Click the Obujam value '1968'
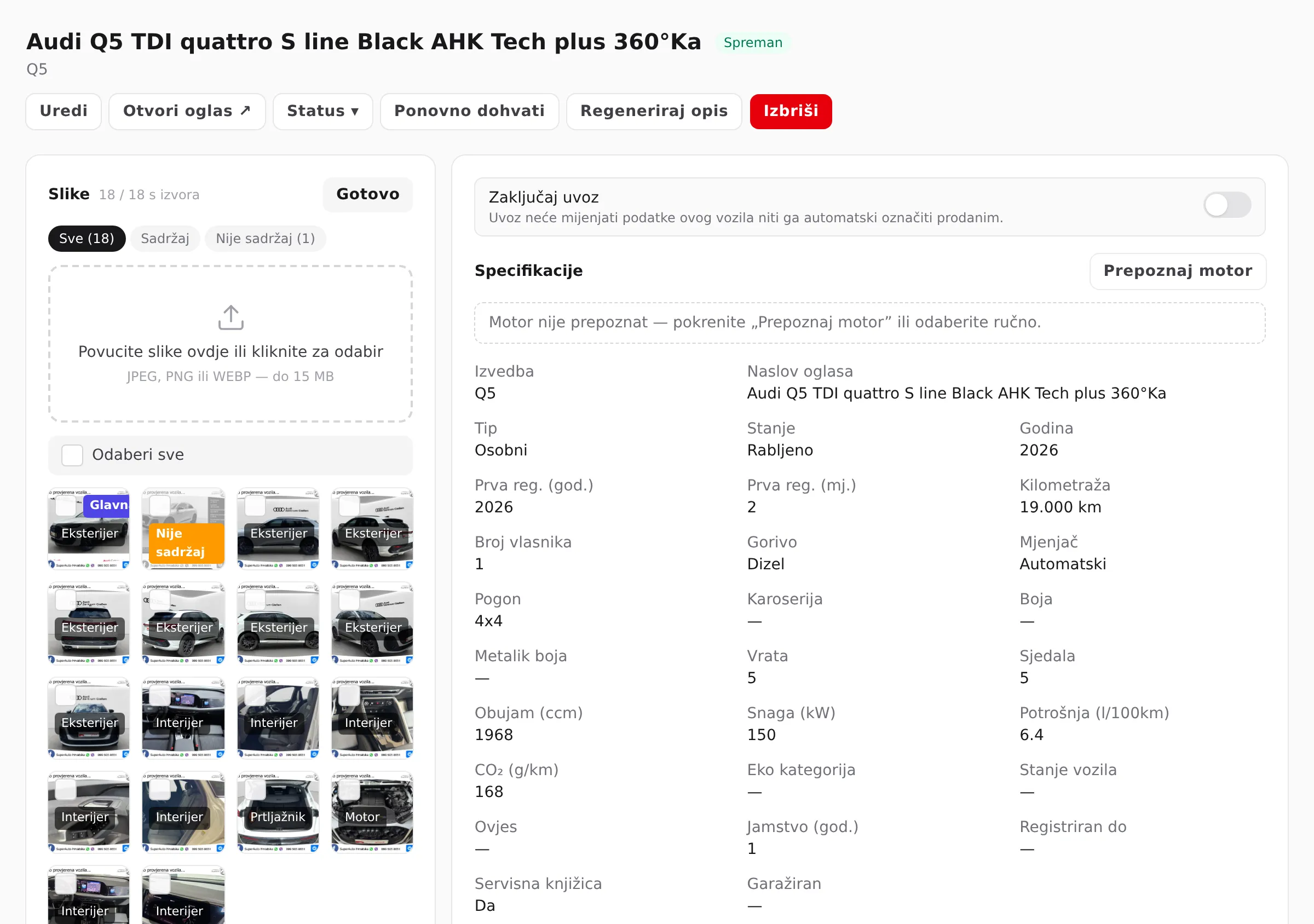This screenshot has height=924, width=1314. click(x=494, y=735)
